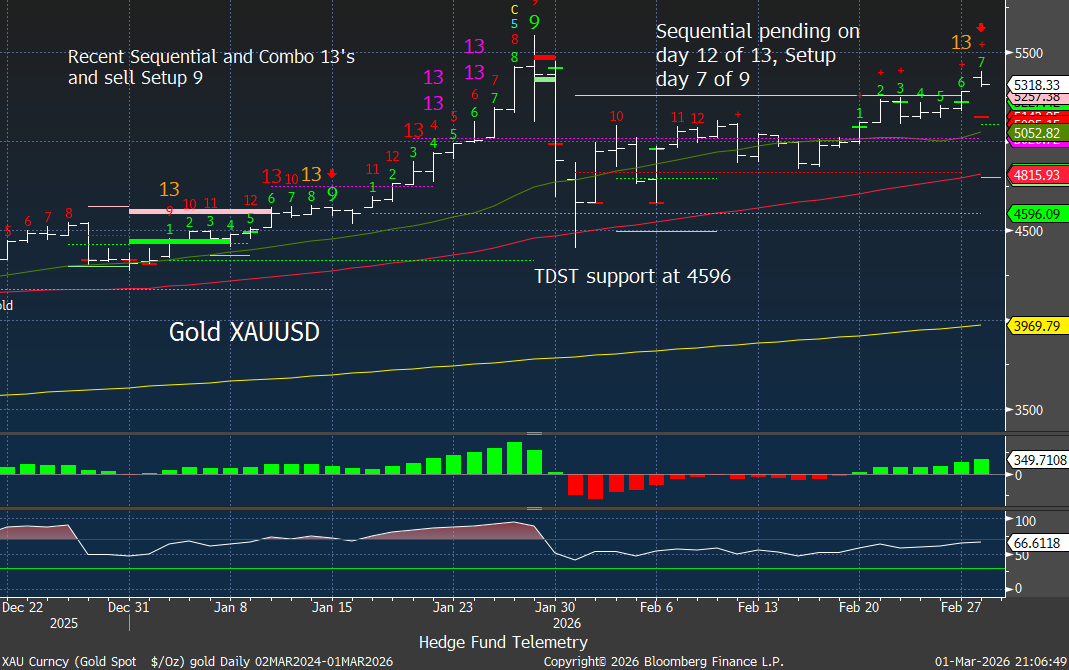Select the Gold XAUUSD chart title text

coord(244,332)
